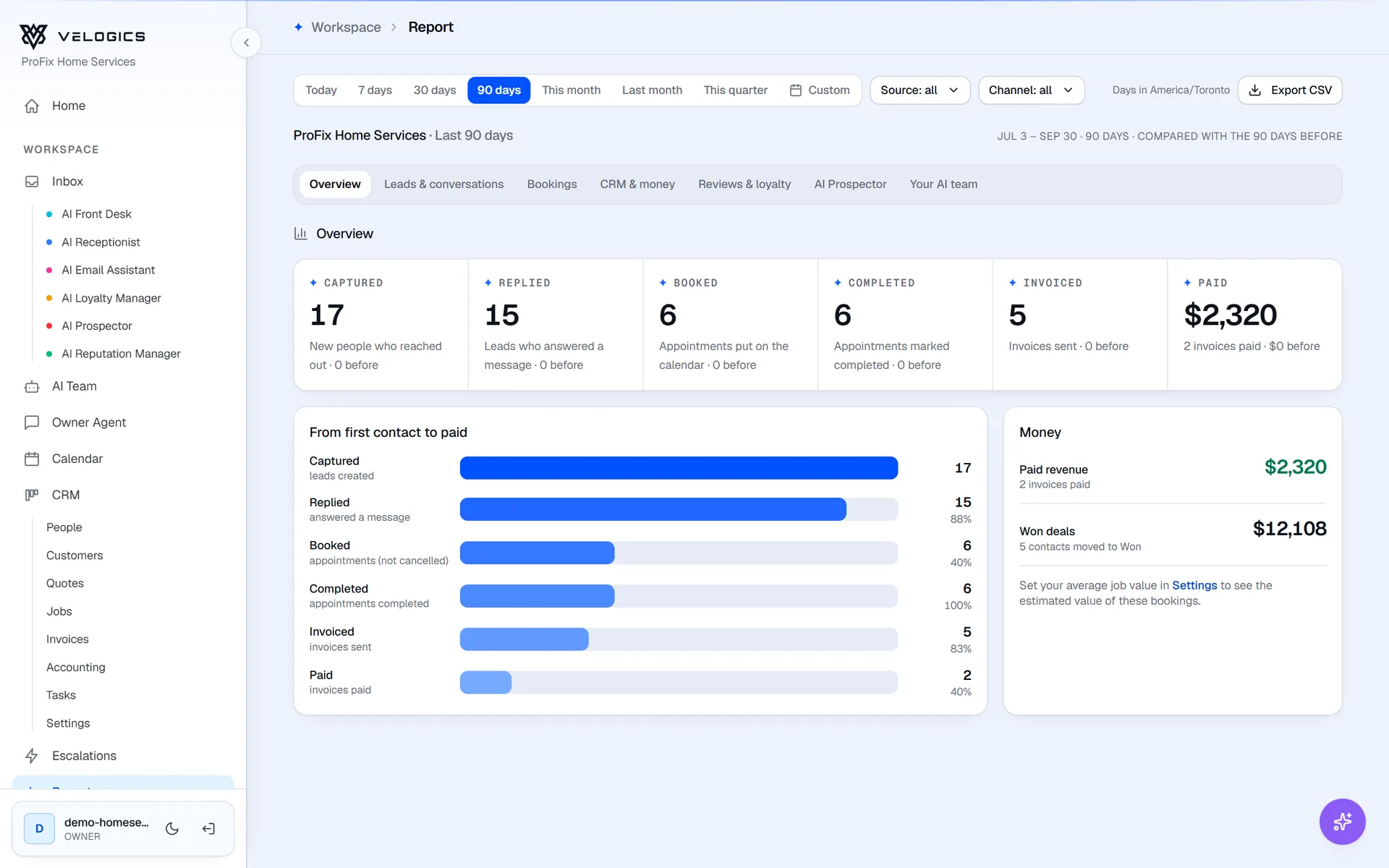The image size is (1389, 868).
Task: Open the AI Prospector report tab
Action: click(850, 184)
